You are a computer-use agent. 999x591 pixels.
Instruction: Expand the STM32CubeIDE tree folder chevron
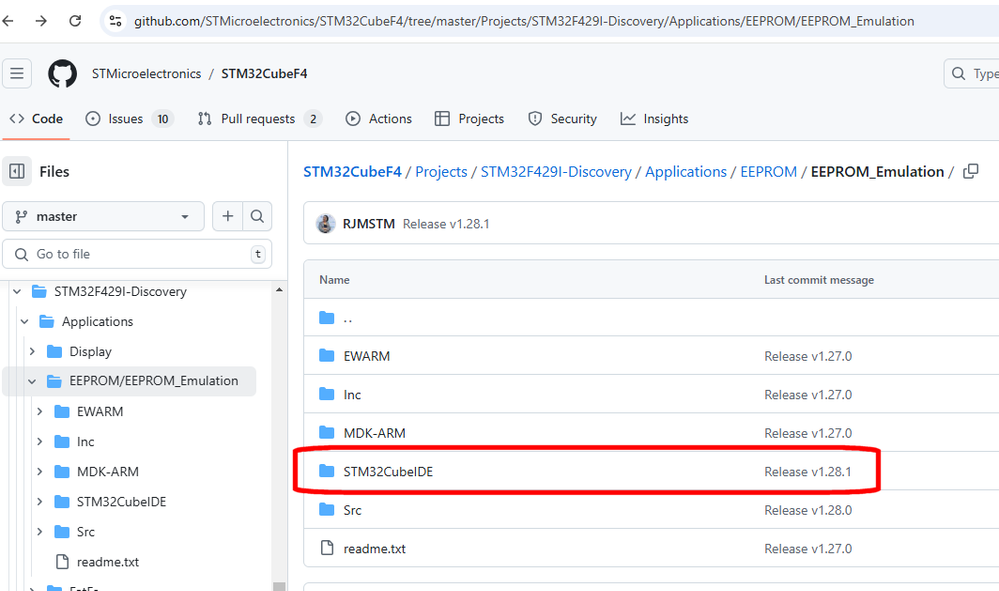pyautogui.click(x=40, y=502)
